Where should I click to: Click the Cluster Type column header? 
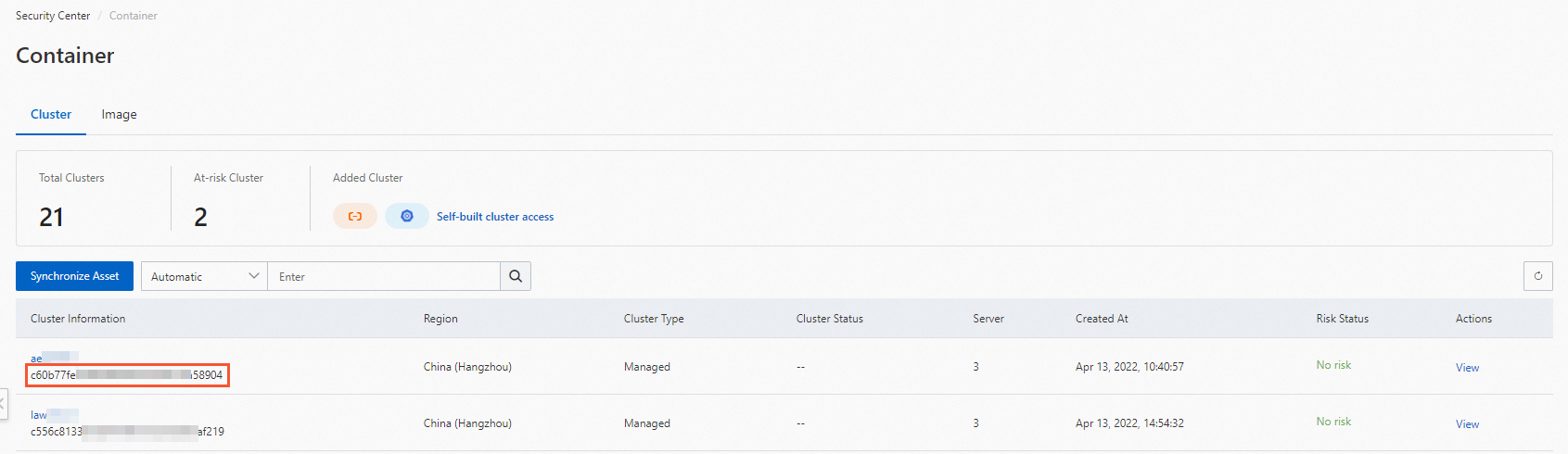654,319
